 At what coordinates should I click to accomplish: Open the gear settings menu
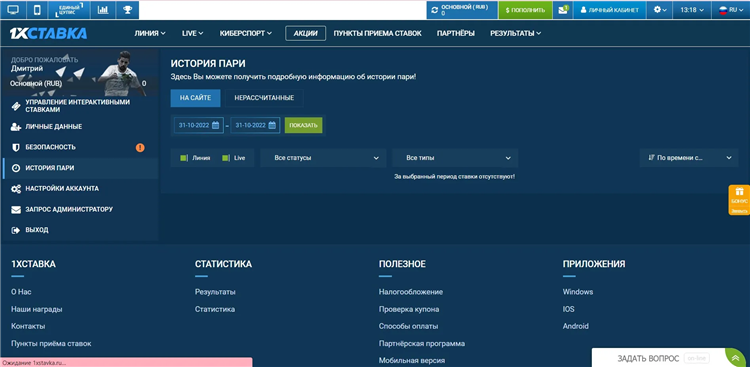click(660, 10)
